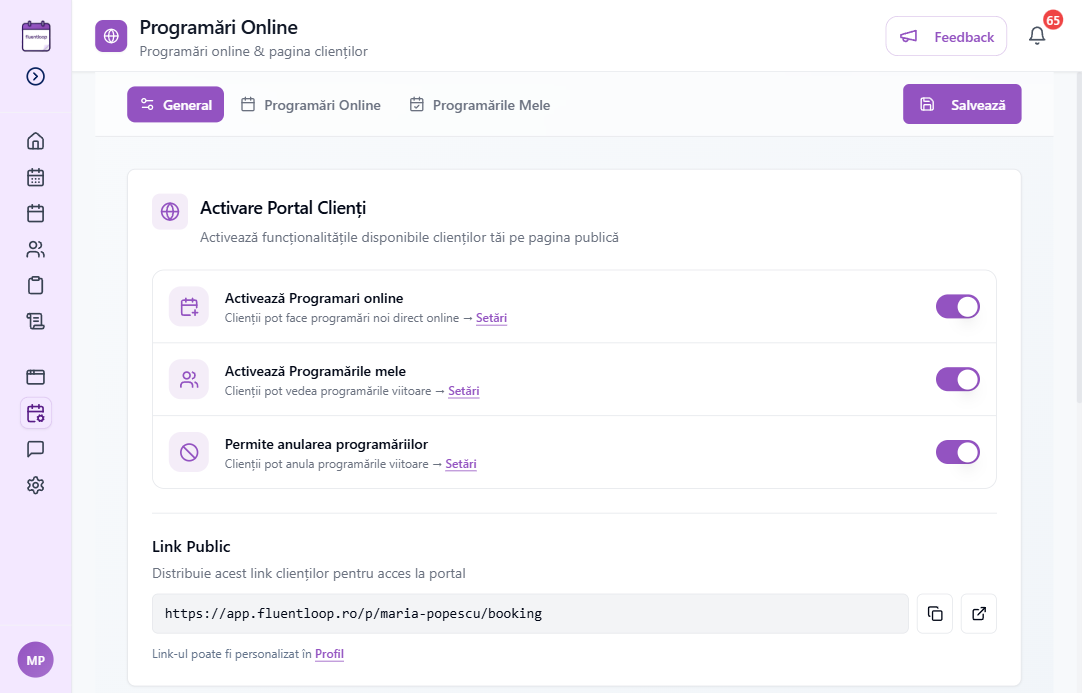Click the Feedback button
The width and height of the screenshot is (1082, 693).
[x=946, y=36]
